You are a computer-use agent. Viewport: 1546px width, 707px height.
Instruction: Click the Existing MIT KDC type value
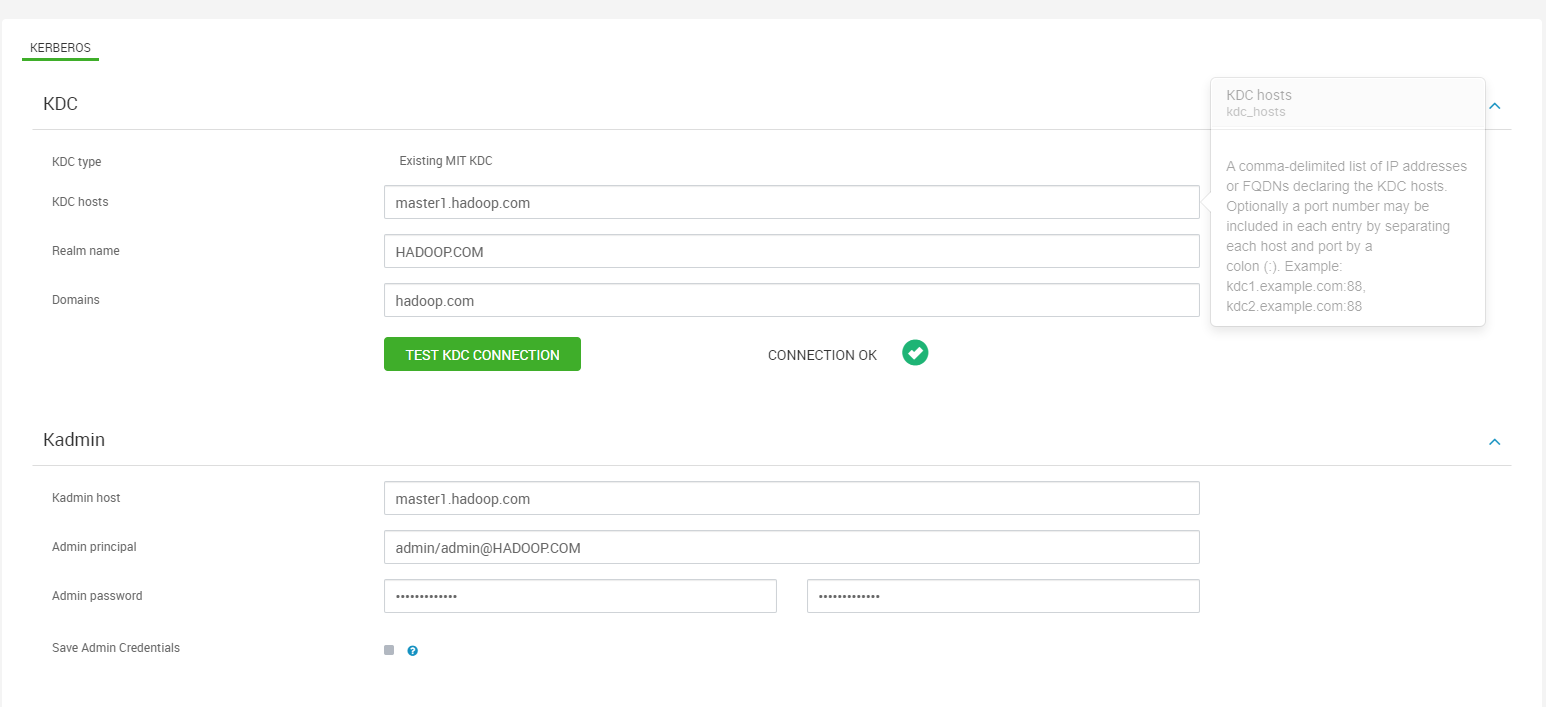coord(446,161)
